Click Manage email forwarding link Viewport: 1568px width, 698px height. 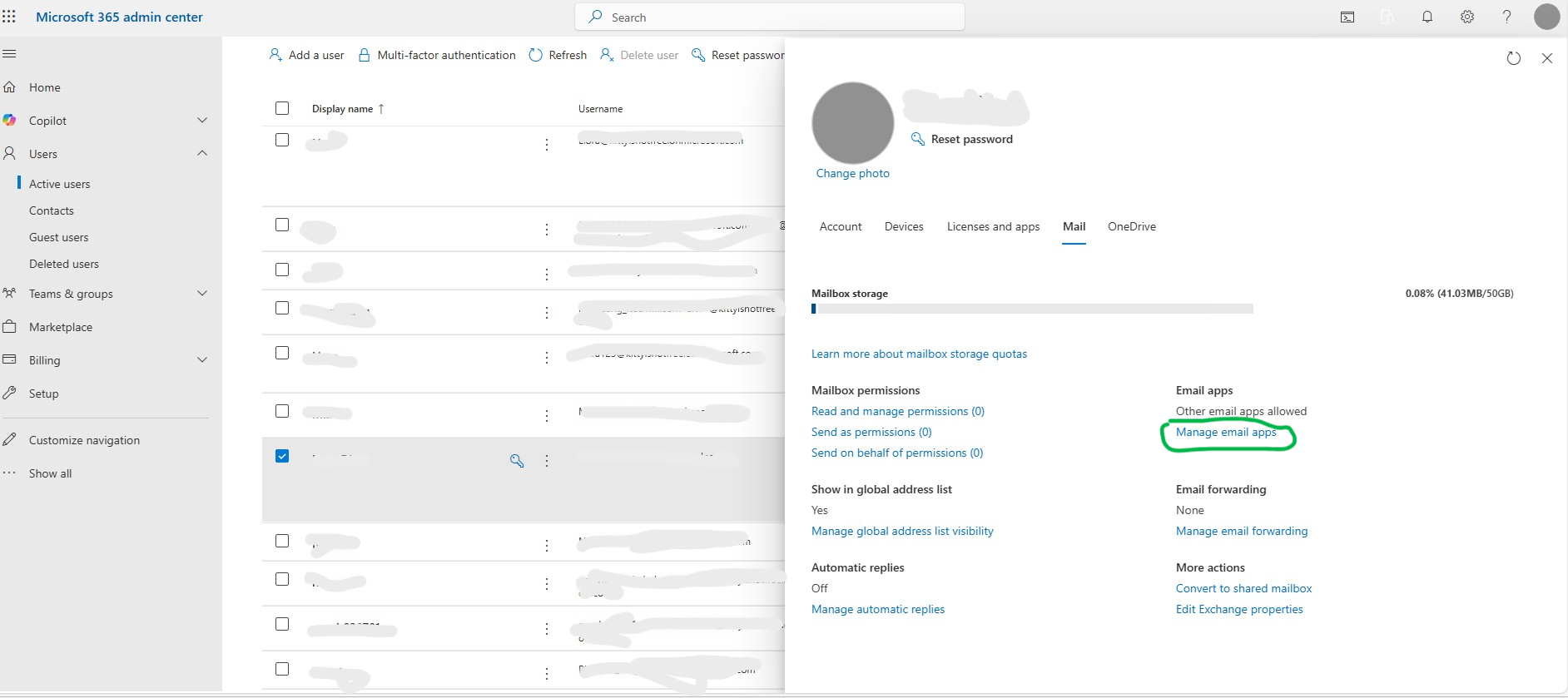pos(1242,531)
